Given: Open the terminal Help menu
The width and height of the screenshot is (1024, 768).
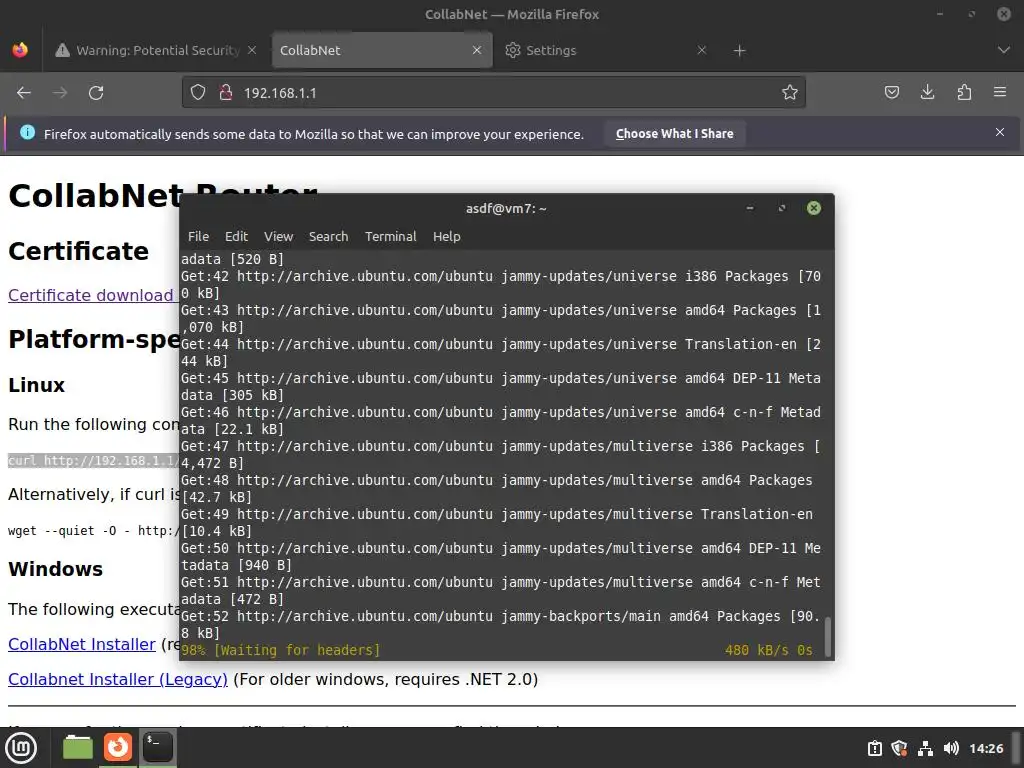Looking at the screenshot, I should tap(447, 236).
